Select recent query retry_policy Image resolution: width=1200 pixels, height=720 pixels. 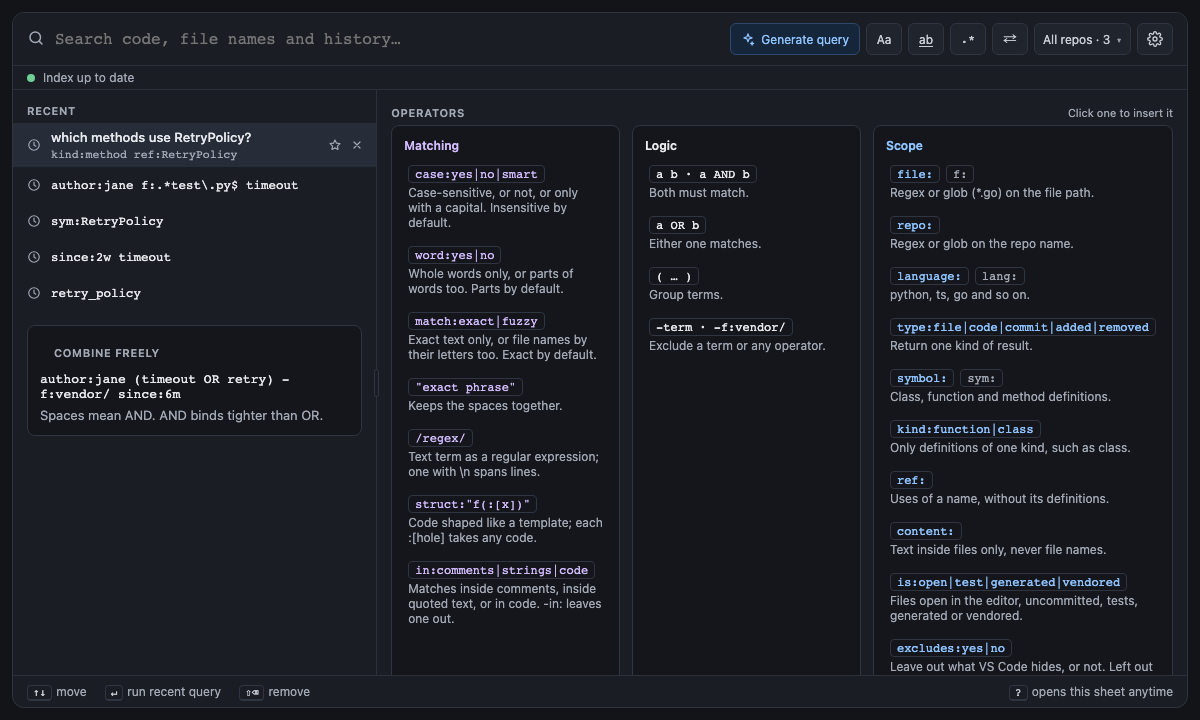(x=195, y=293)
